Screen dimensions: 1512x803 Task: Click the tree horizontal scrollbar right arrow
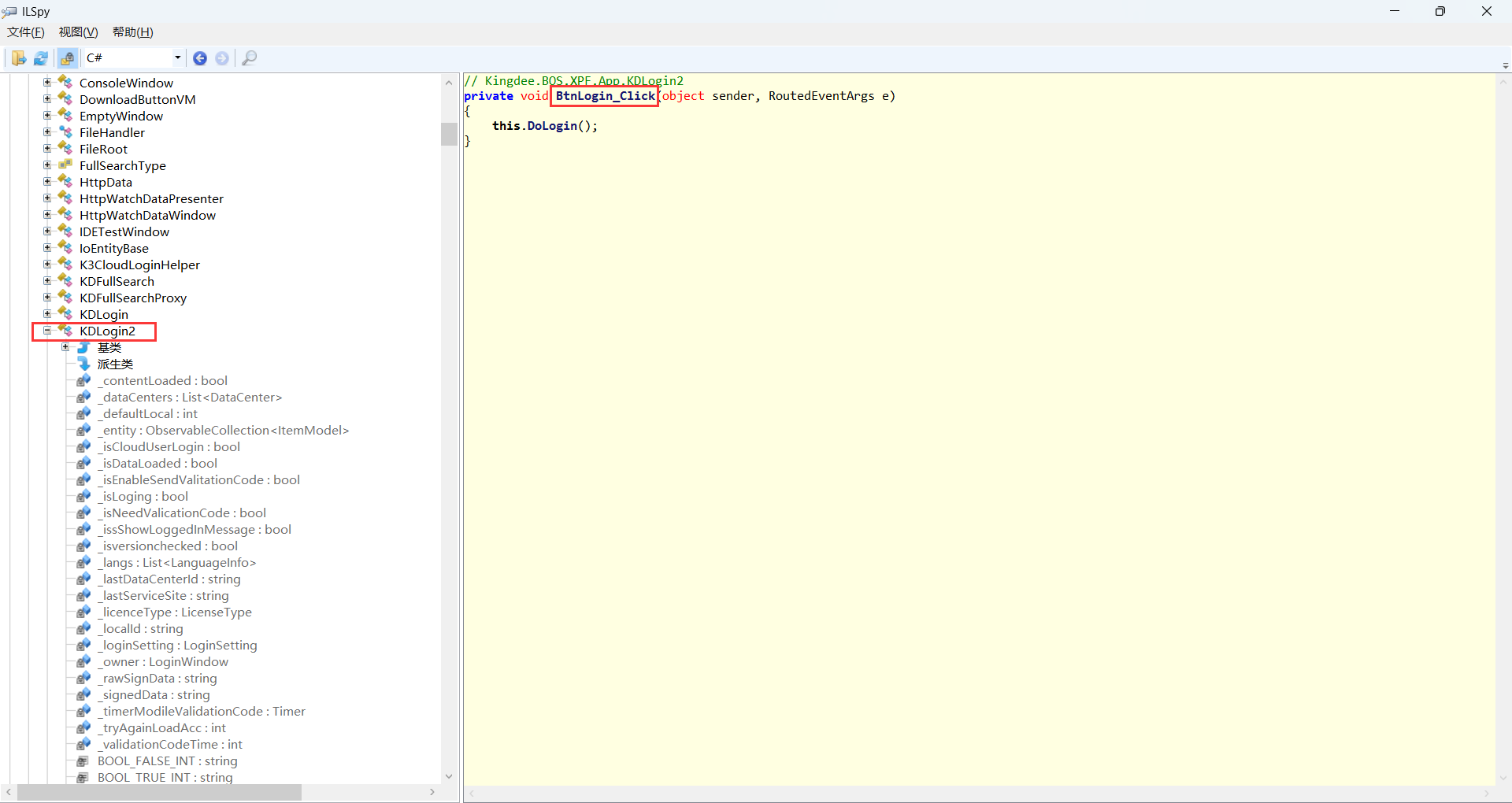pyautogui.click(x=432, y=793)
